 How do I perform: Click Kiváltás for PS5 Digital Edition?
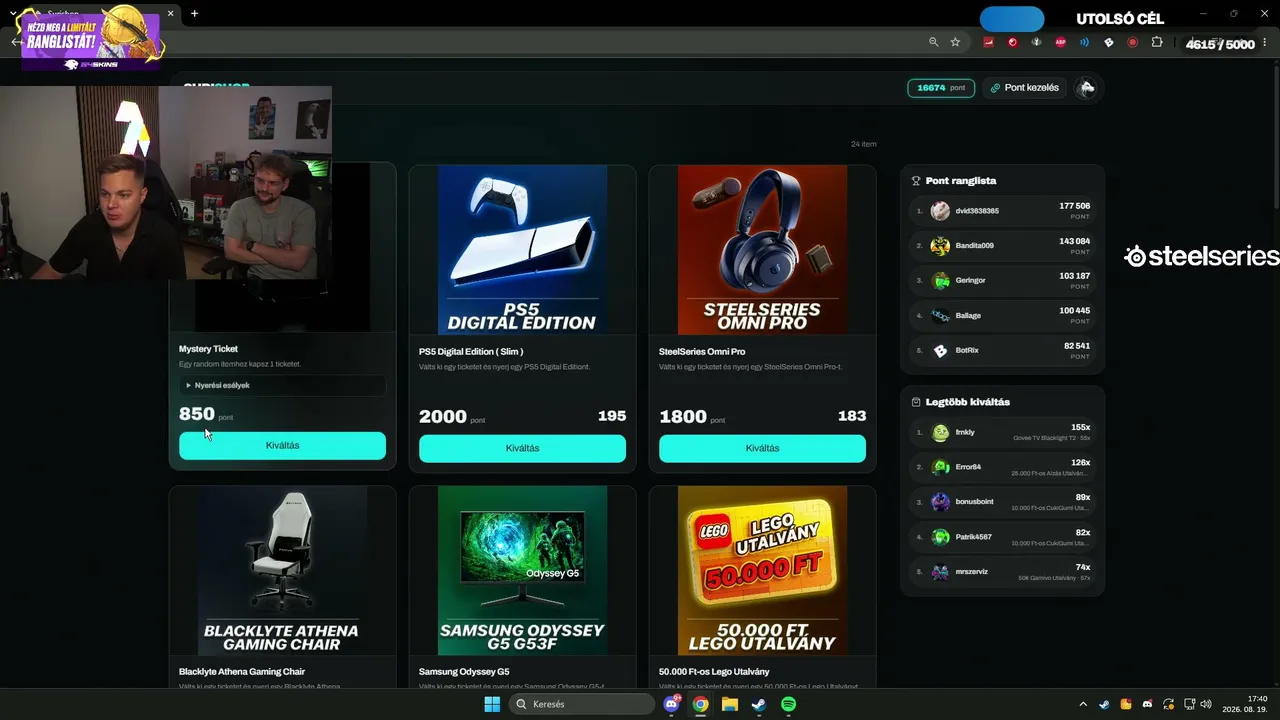(x=522, y=449)
